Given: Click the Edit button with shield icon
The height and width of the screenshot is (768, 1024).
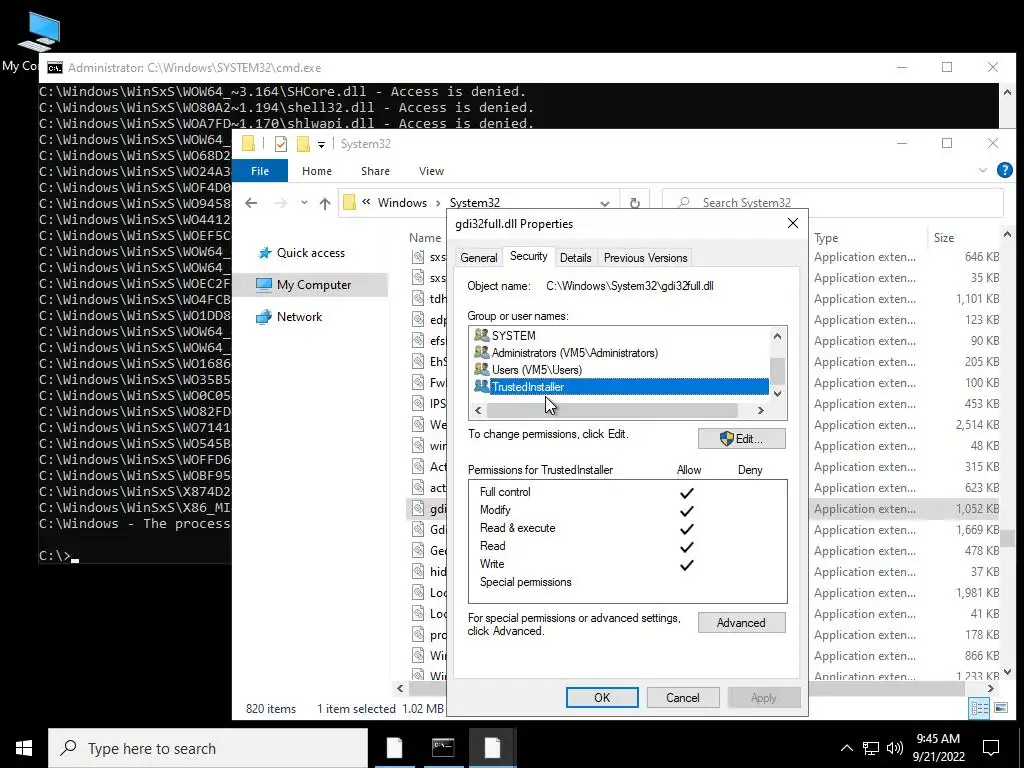Looking at the screenshot, I should pyautogui.click(x=741, y=439).
